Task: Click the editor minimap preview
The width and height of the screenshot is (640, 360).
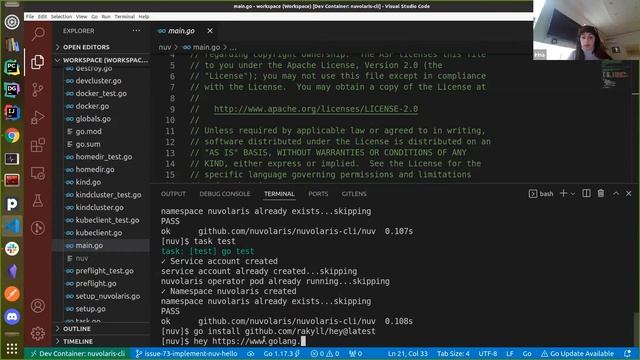Action: tap(615, 76)
